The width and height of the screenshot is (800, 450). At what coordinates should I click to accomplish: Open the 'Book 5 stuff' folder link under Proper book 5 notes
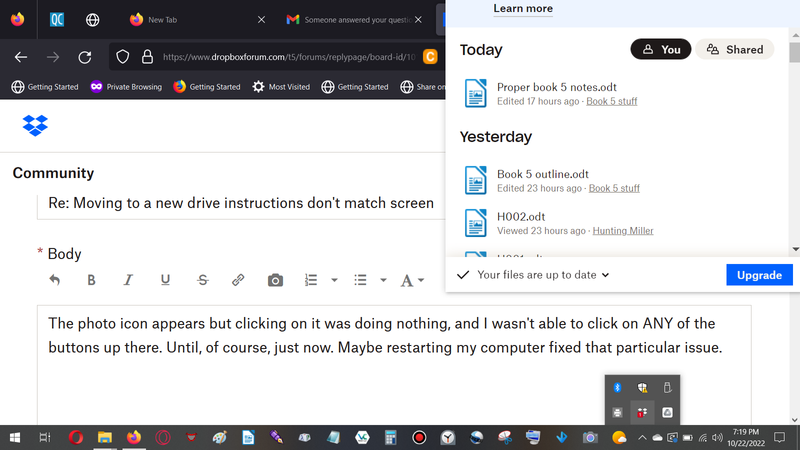611,101
